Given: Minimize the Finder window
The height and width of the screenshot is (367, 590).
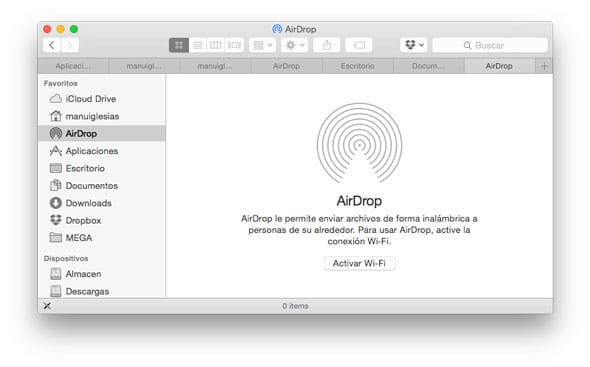Looking at the screenshot, I should click(x=61, y=29).
